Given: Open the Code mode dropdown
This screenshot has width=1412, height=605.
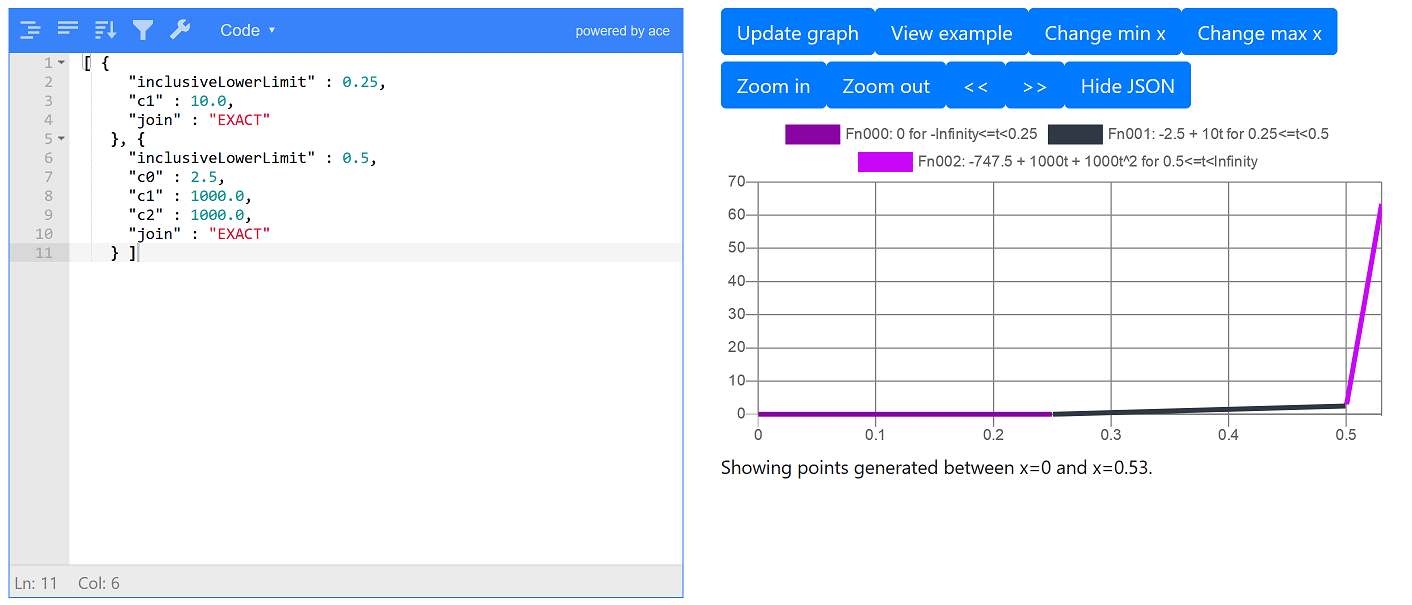Looking at the screenshot, I should tap(247, 30).
